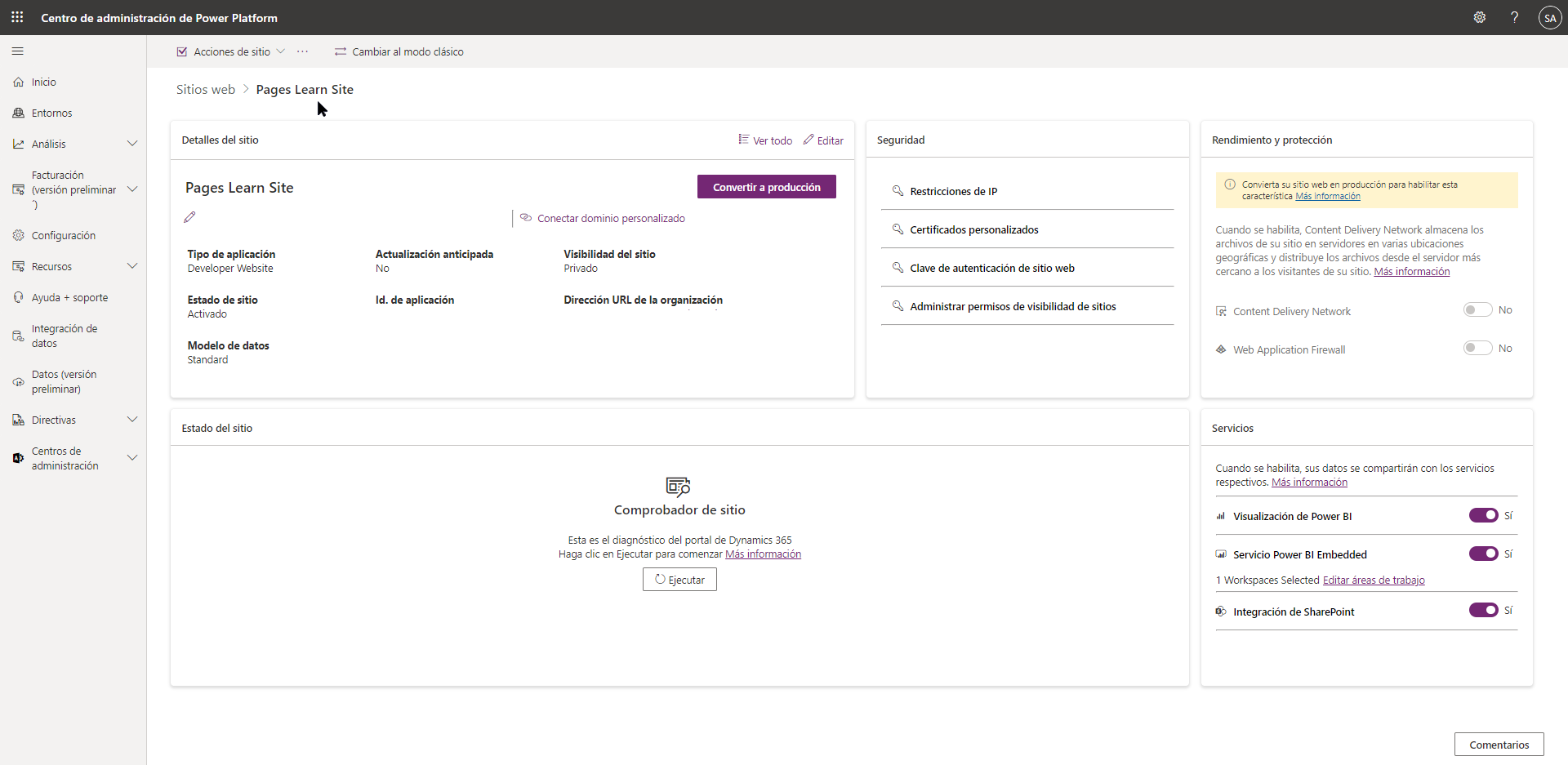Click the Inicio home icon
Image resolution: width=1568 pixels, height=765 pixels.
pyautogui.click(x=18, y=82)
